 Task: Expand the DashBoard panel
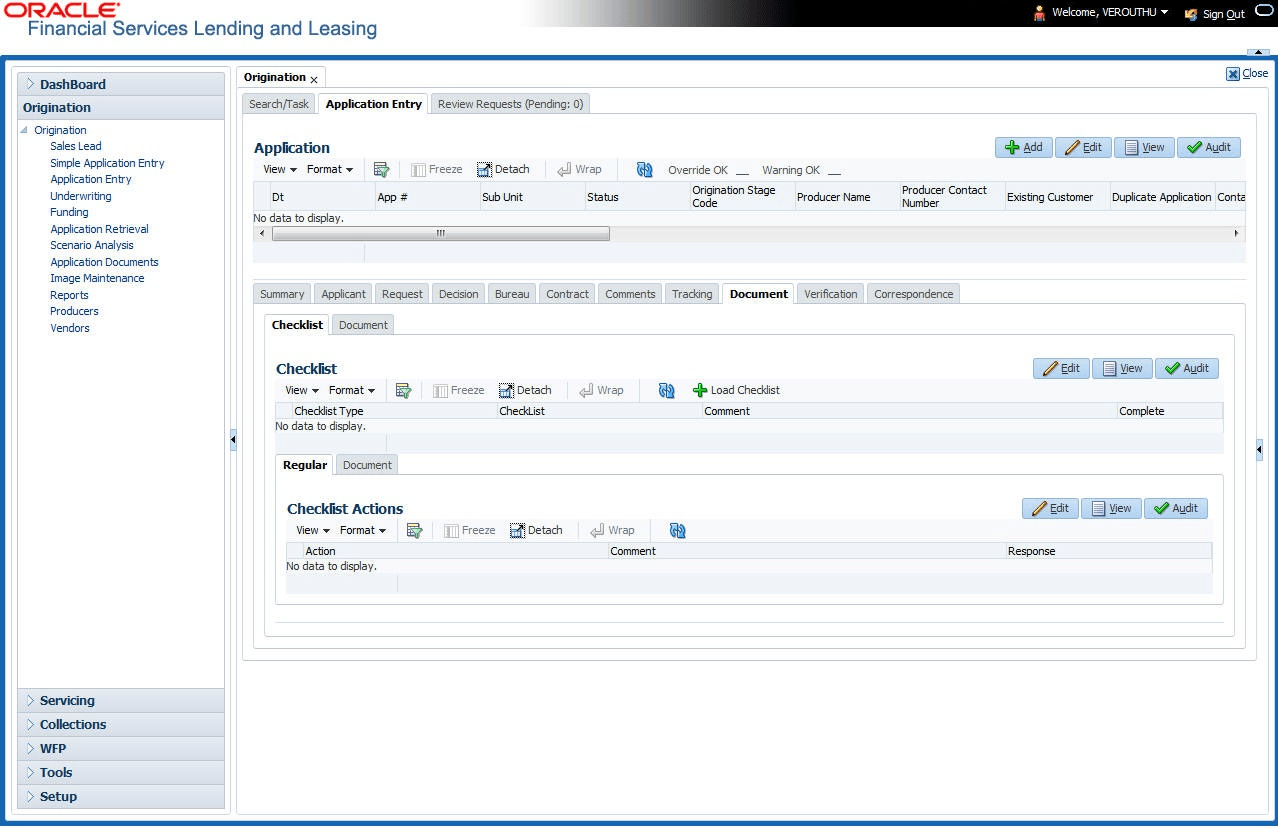tap(121, 84)
